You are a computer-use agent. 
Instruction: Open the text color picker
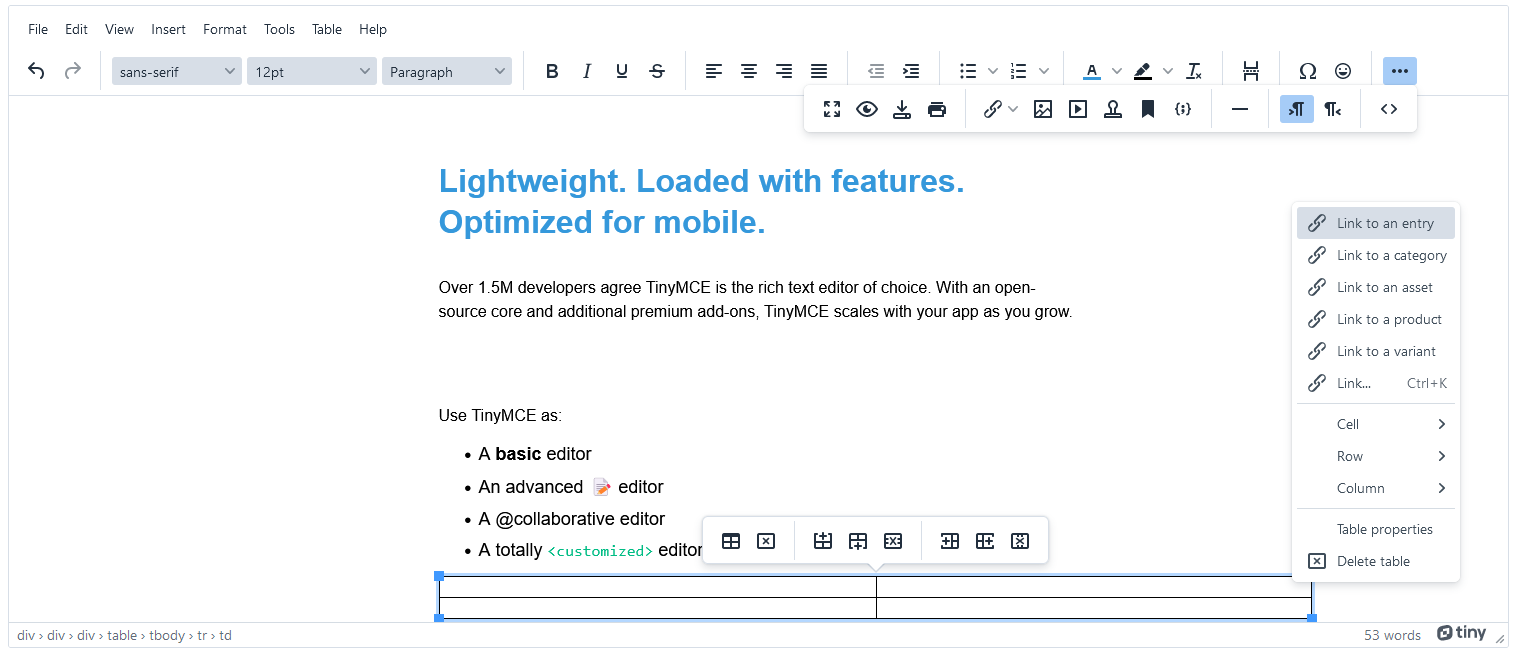pyautogui.click(x=1092, y=70)
